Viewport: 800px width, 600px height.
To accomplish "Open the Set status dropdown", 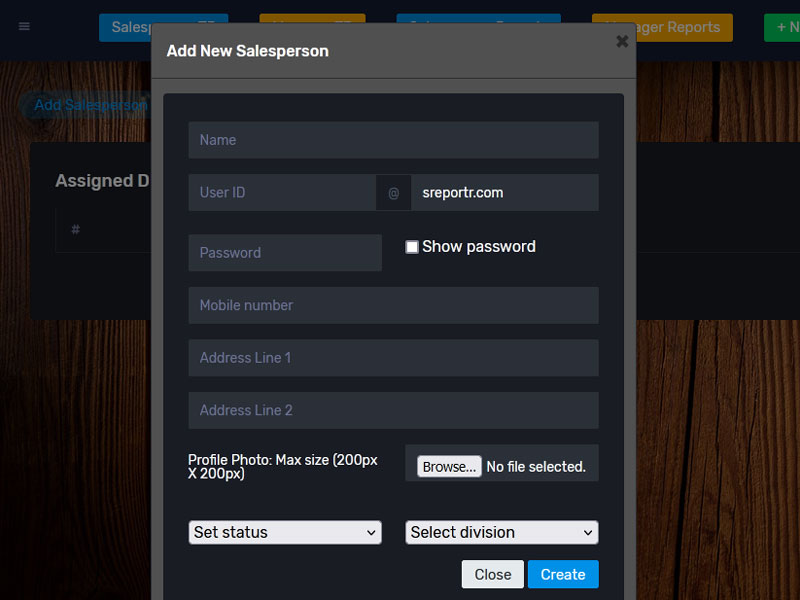I will tap(285, 532).
